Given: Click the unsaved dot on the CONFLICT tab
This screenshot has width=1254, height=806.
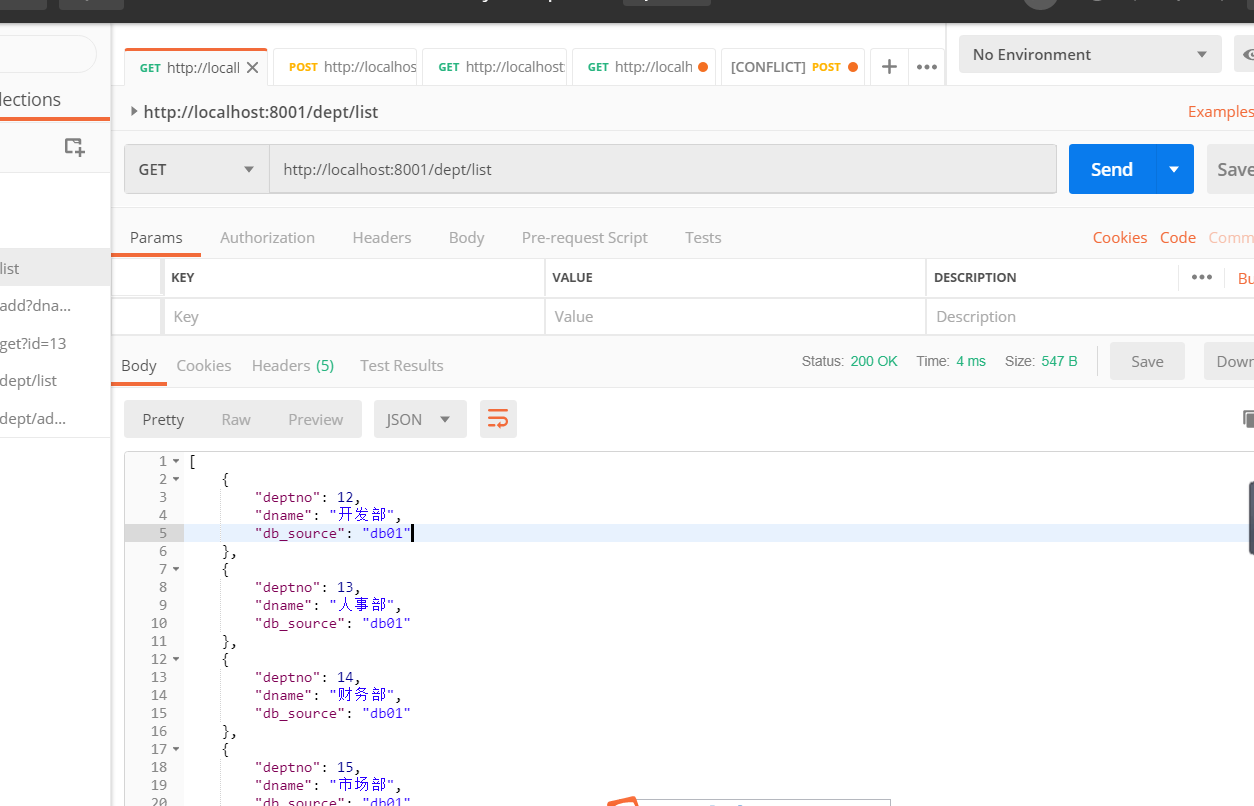Looking at the screenshot, I should [x=853, y=67].
